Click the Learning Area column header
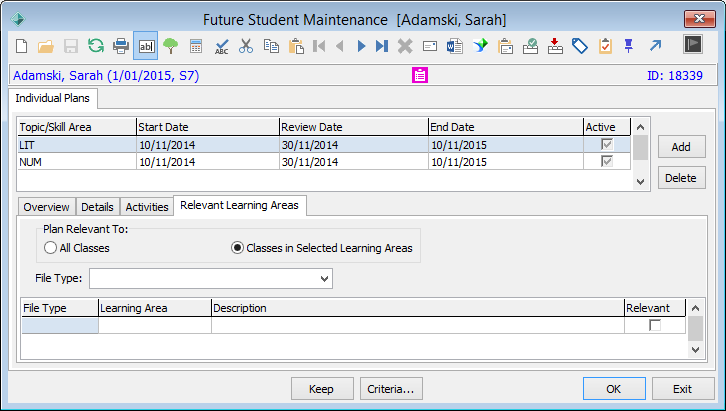This screenshot has height=411, width=726. 155,308
